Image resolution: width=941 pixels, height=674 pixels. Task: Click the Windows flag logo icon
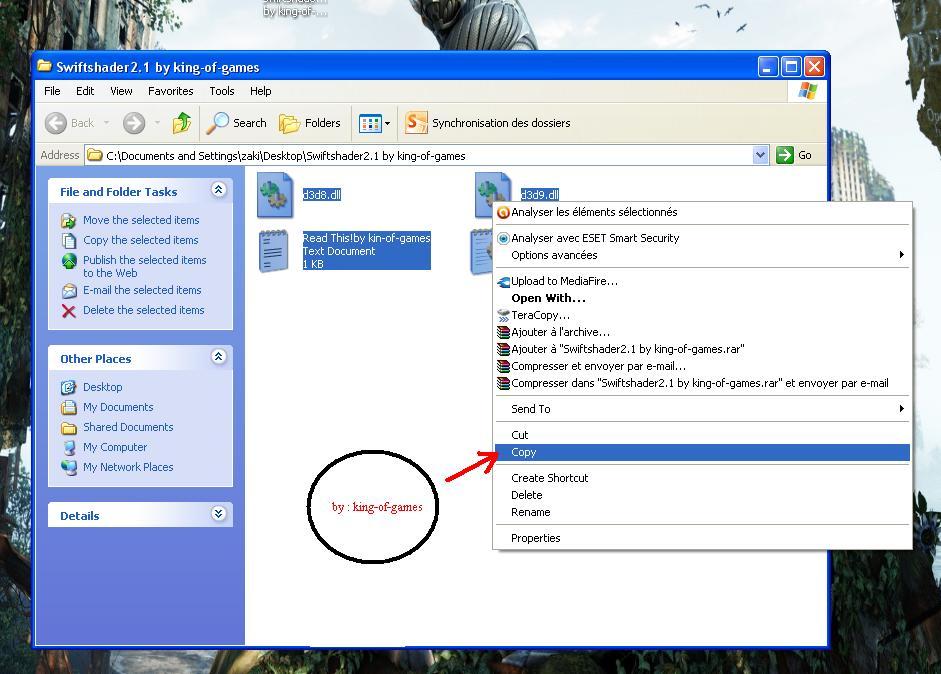pos(808,91)
